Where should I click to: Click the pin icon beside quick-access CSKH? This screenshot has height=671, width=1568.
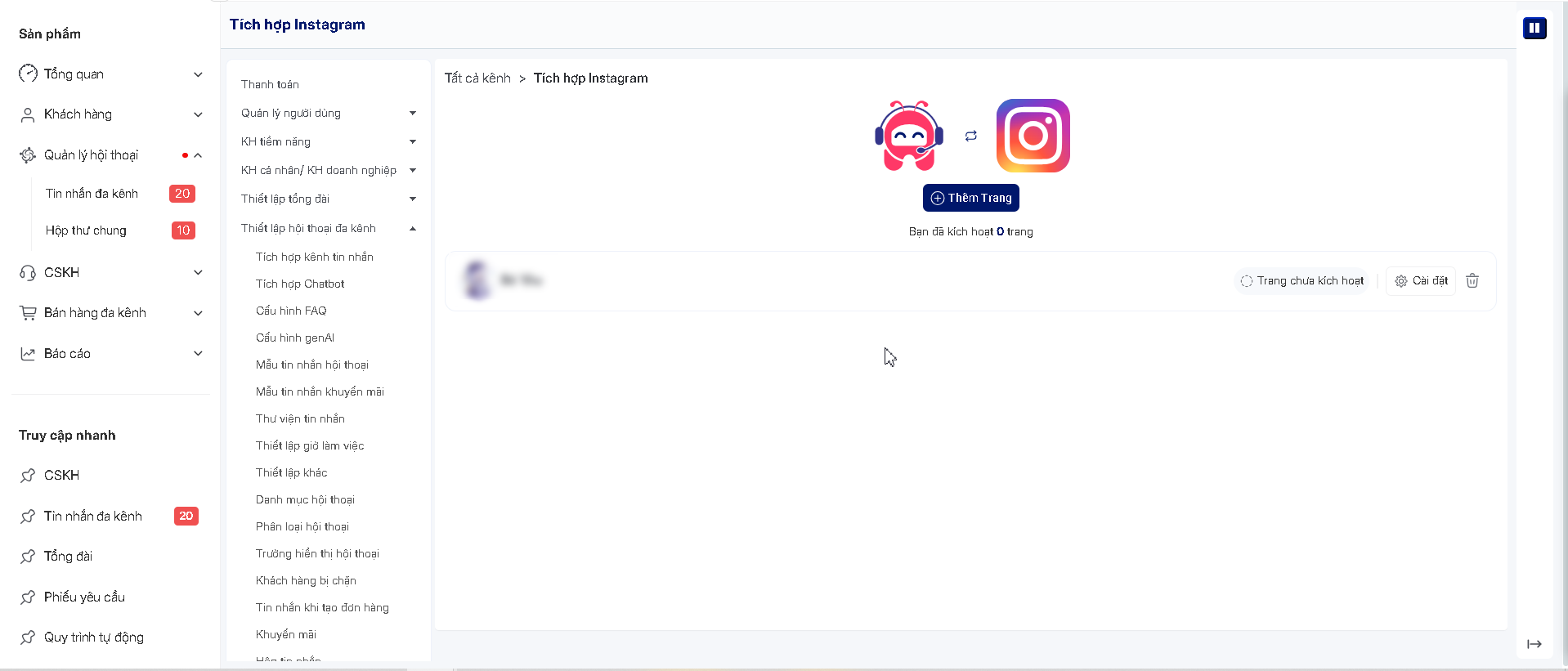[x=28, y=476]
